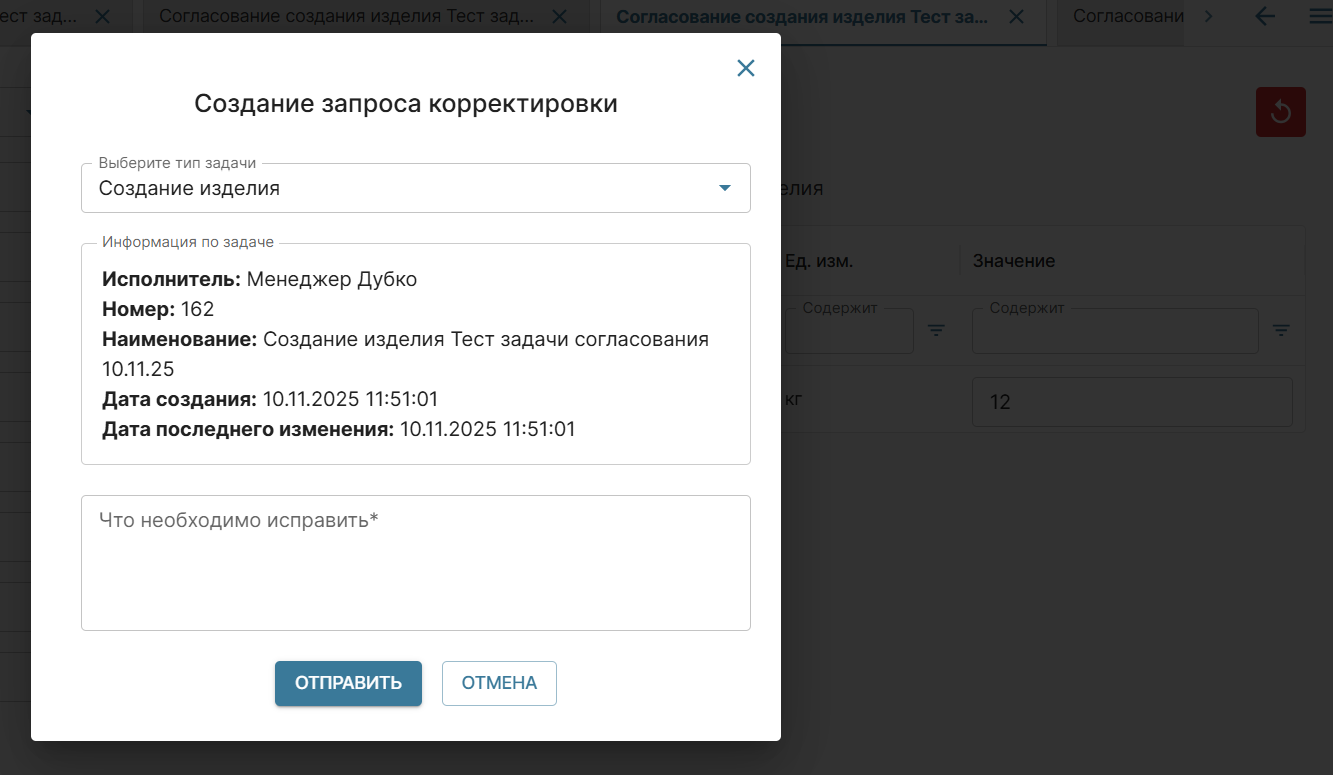Click the back arrow in the tab bar

tap(1265, 17)
